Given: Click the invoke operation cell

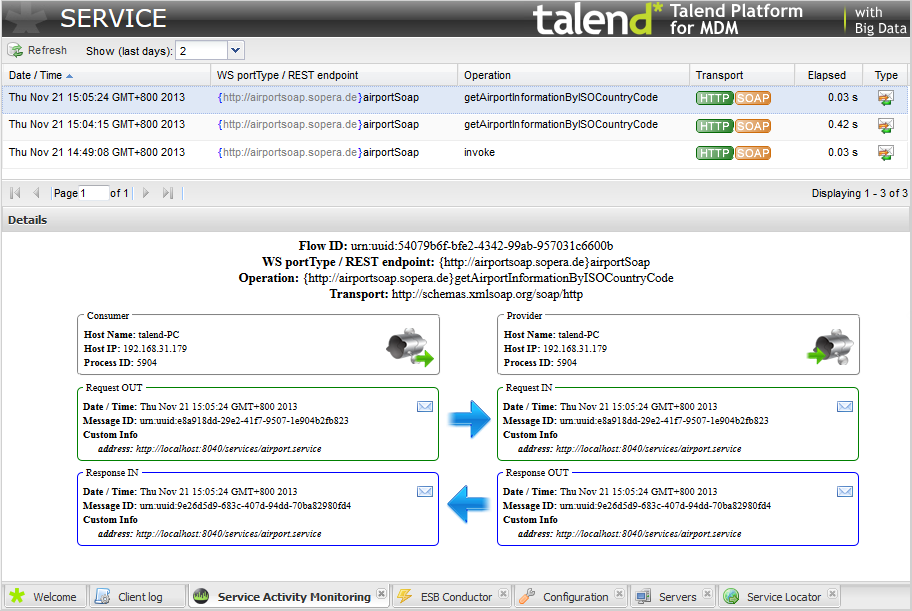Looking at the screenshot, I should [479, 152].
